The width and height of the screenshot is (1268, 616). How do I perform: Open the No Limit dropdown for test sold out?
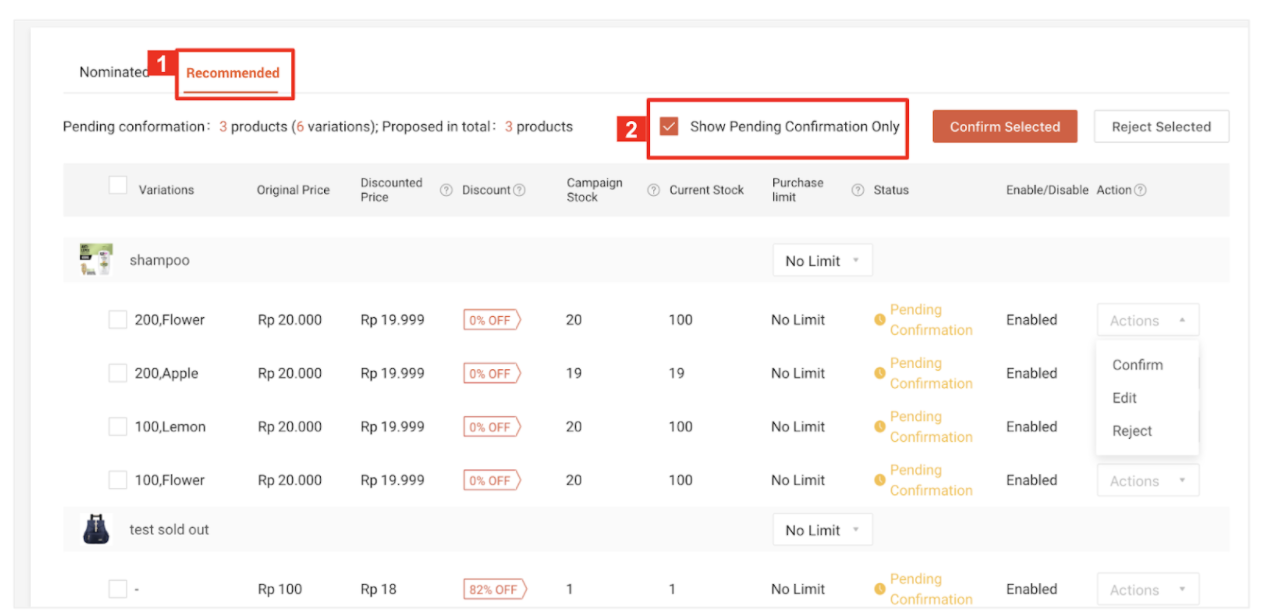(x=822, y=529)
